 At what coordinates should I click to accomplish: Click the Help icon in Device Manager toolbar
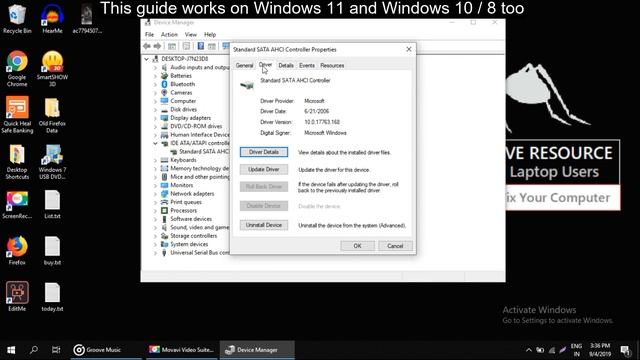pyautogui.click(x=200, y=46)
